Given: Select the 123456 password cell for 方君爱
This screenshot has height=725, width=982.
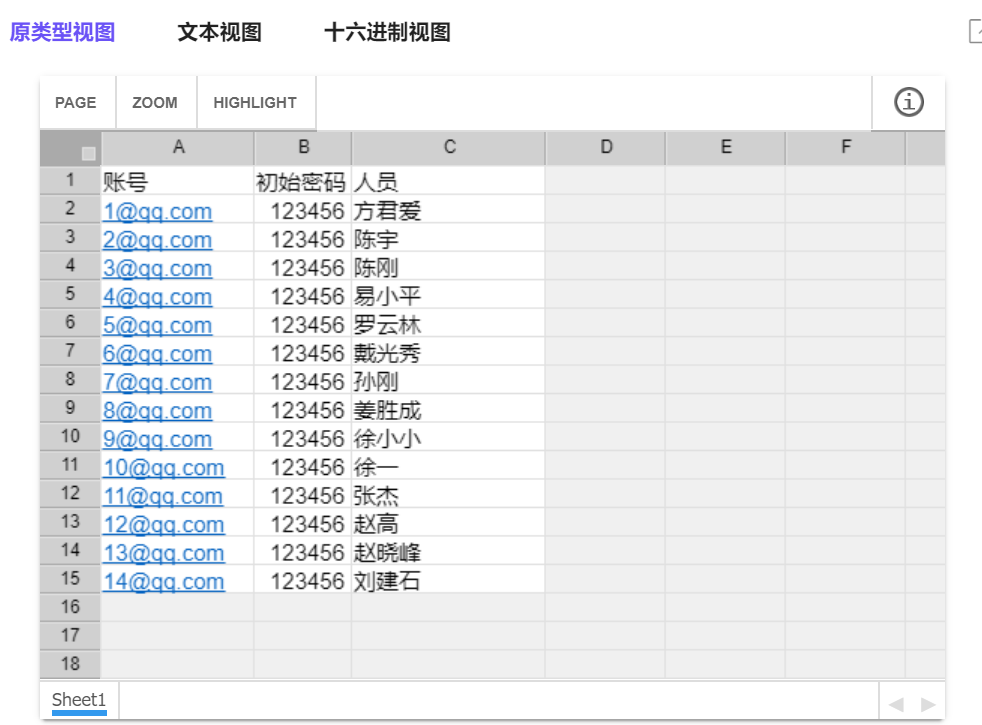Looking at the screenshot, I should (302, 210).
